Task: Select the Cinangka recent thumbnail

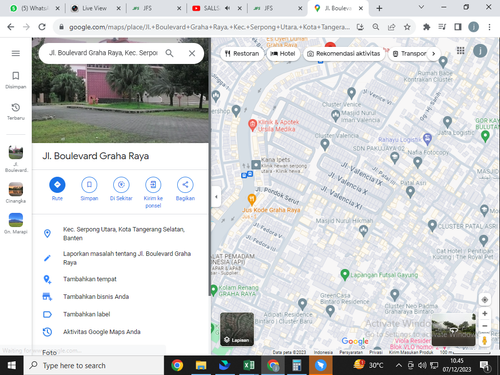Action: tap(16, 192)
